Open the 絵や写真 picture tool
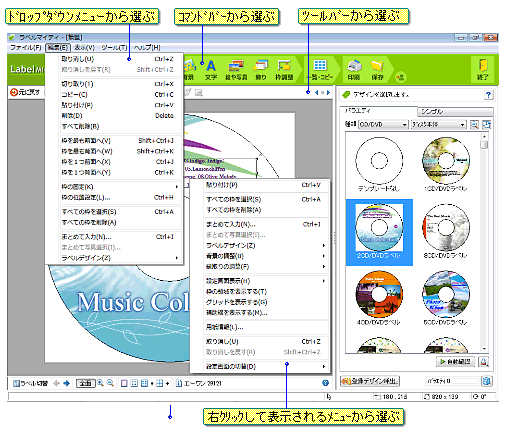506x428 pixels. (236, 70)
